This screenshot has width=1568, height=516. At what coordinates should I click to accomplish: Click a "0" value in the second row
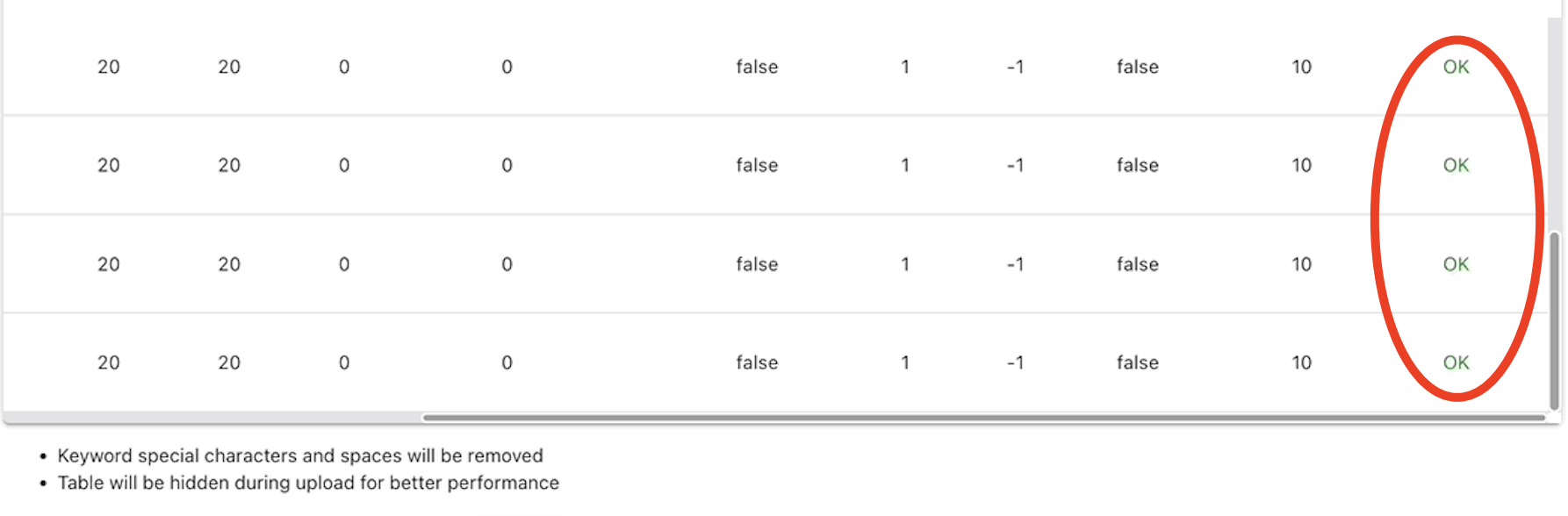pos(343,165)
